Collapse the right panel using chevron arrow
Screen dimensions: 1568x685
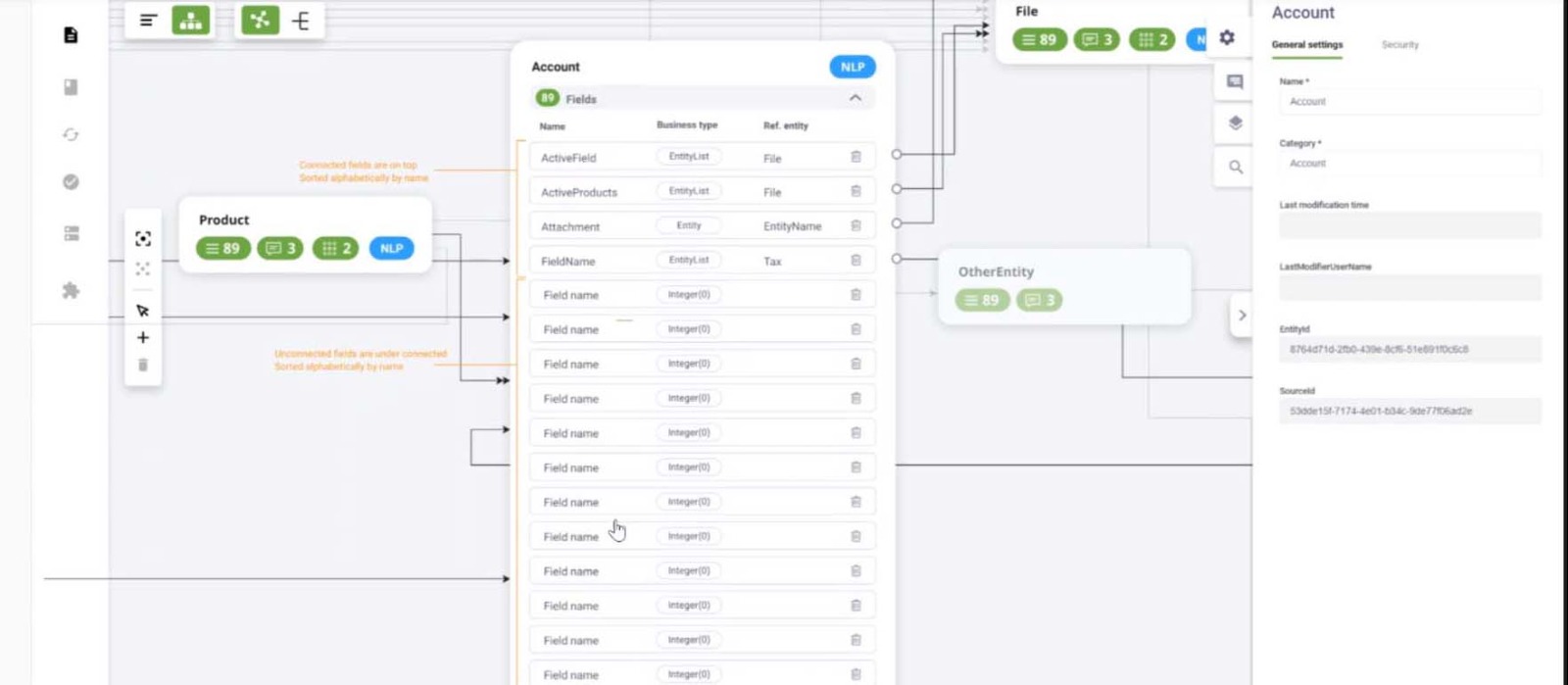click(1242, 316)
